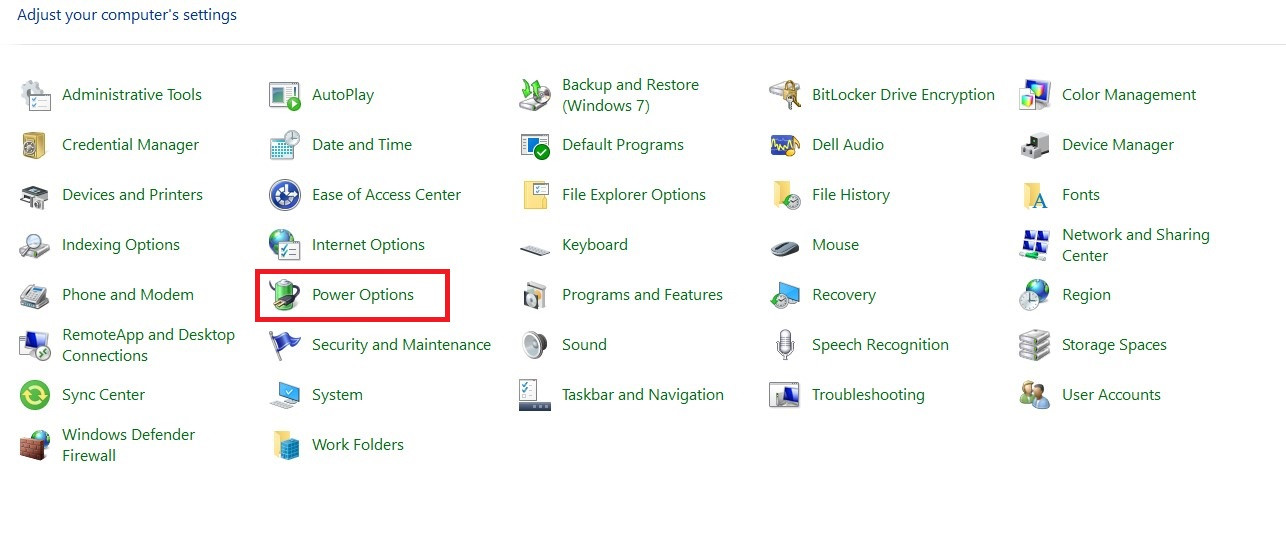Click the Credential Manager link
The image size is (1286, 556).
point(130,145)
